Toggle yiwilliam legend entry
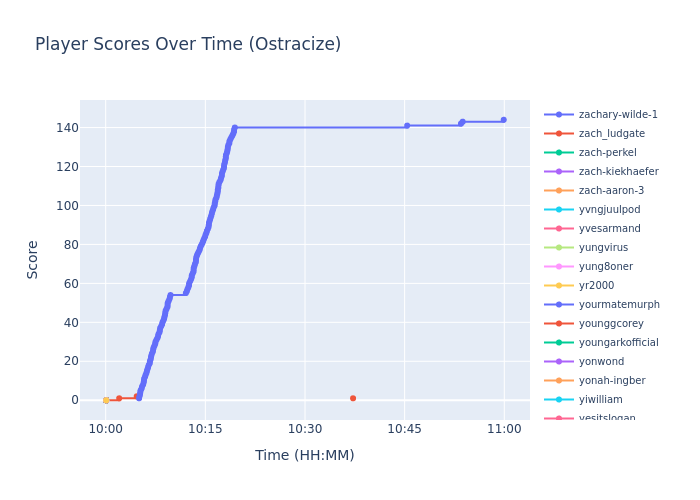 pos(600,400)
